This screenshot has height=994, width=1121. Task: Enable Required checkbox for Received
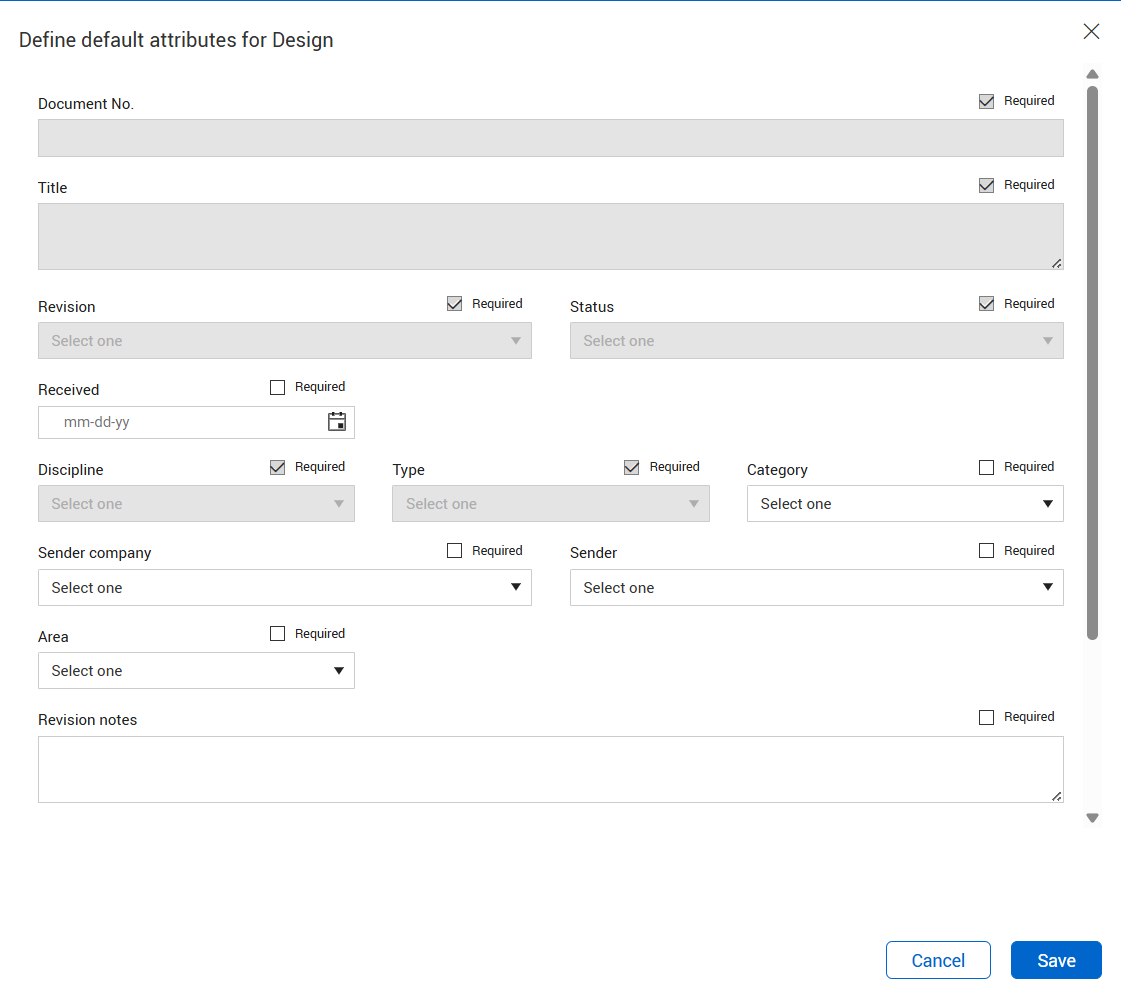tap(278, 388)
